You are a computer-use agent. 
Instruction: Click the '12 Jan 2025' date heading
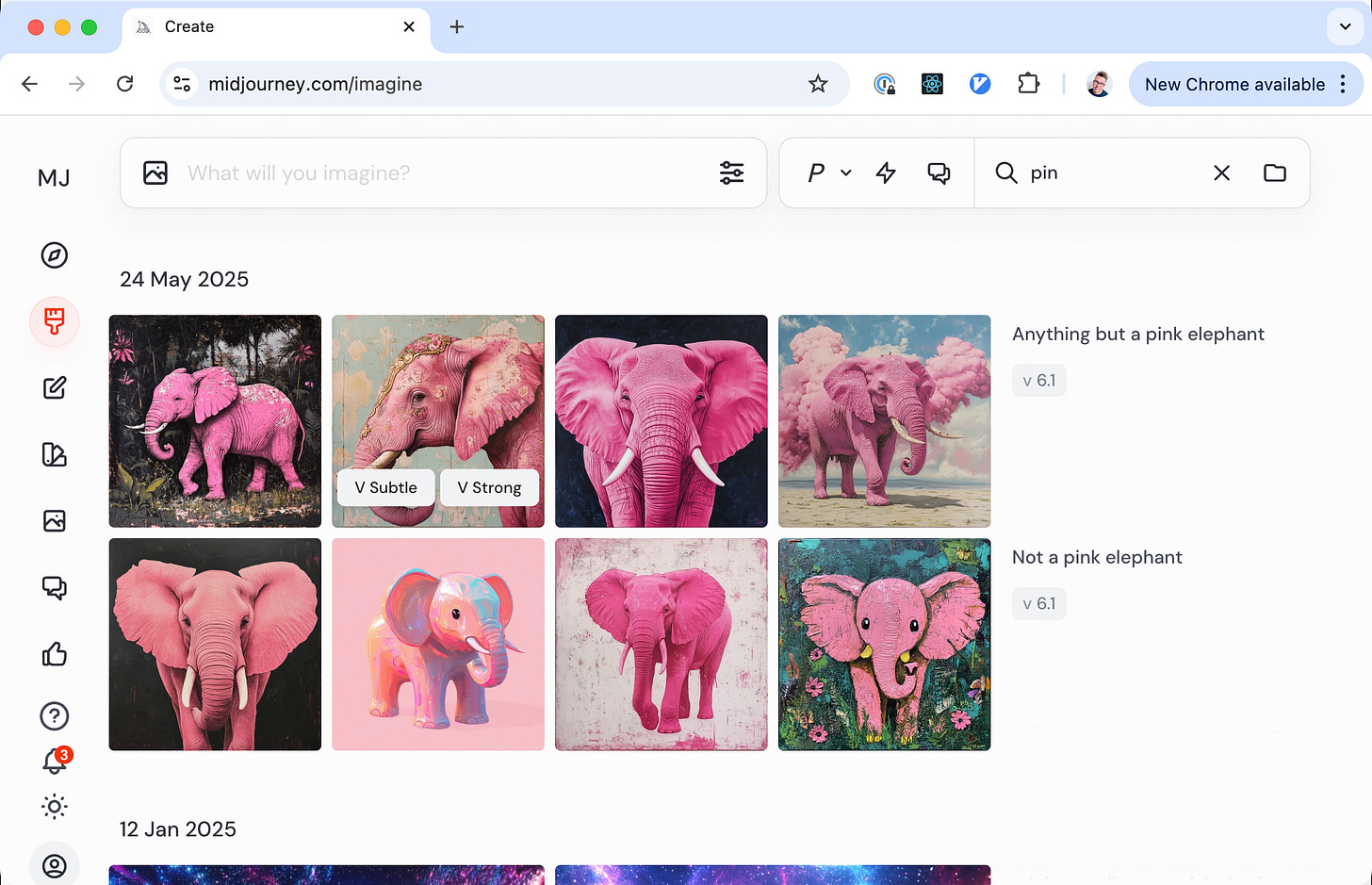click(x=178, y=829)
